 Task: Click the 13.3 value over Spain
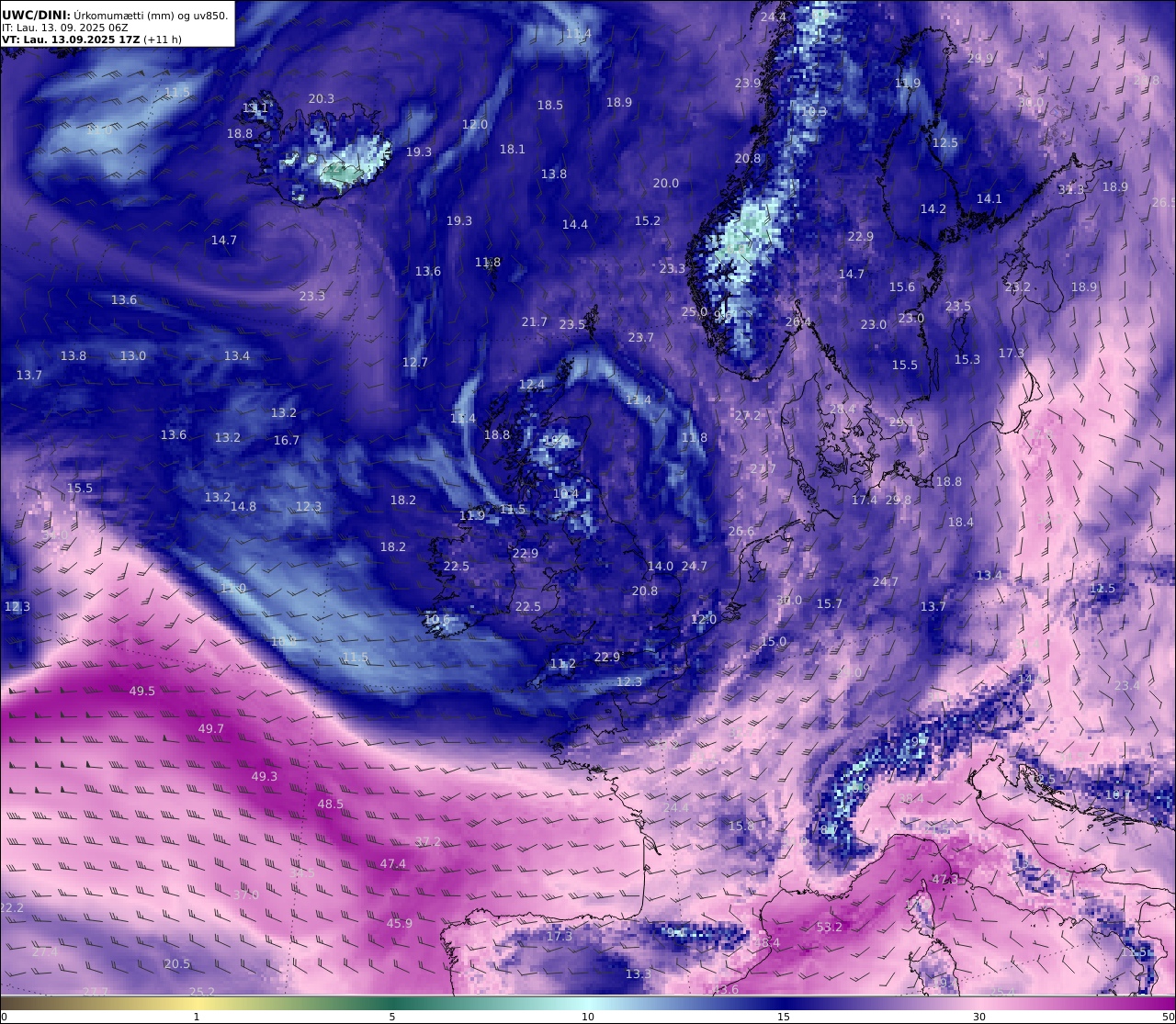coord(639,973)
